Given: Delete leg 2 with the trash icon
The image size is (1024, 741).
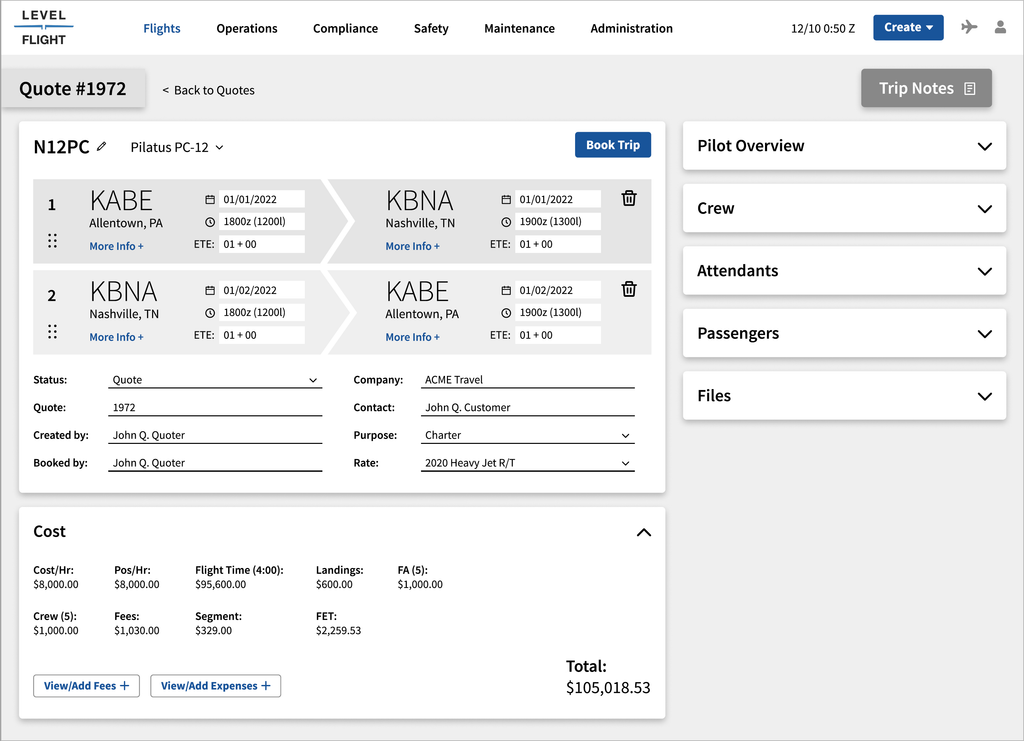Looking at the screenshot, I should [629, 289].
